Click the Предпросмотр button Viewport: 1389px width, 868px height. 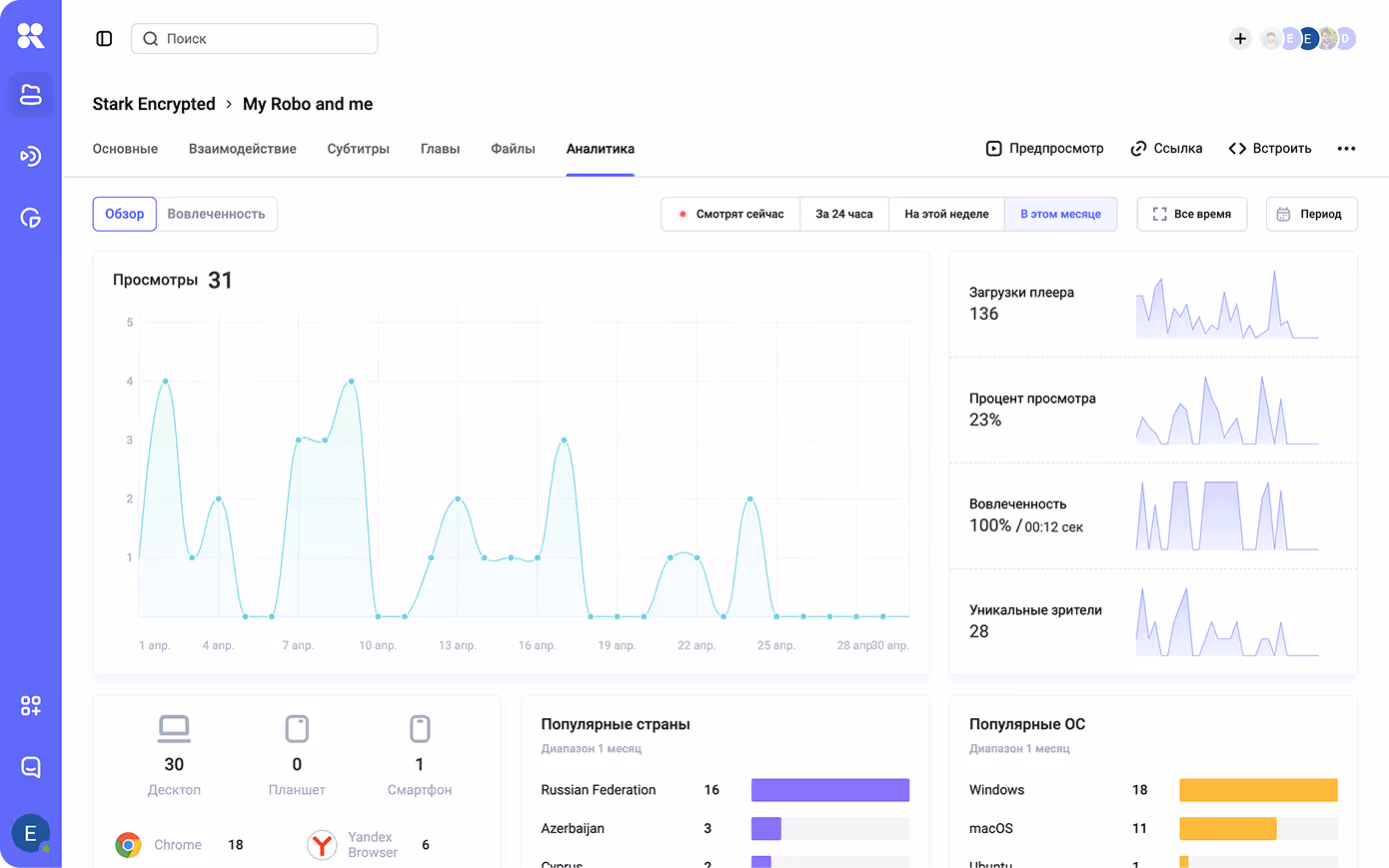tap(1044, 149)
